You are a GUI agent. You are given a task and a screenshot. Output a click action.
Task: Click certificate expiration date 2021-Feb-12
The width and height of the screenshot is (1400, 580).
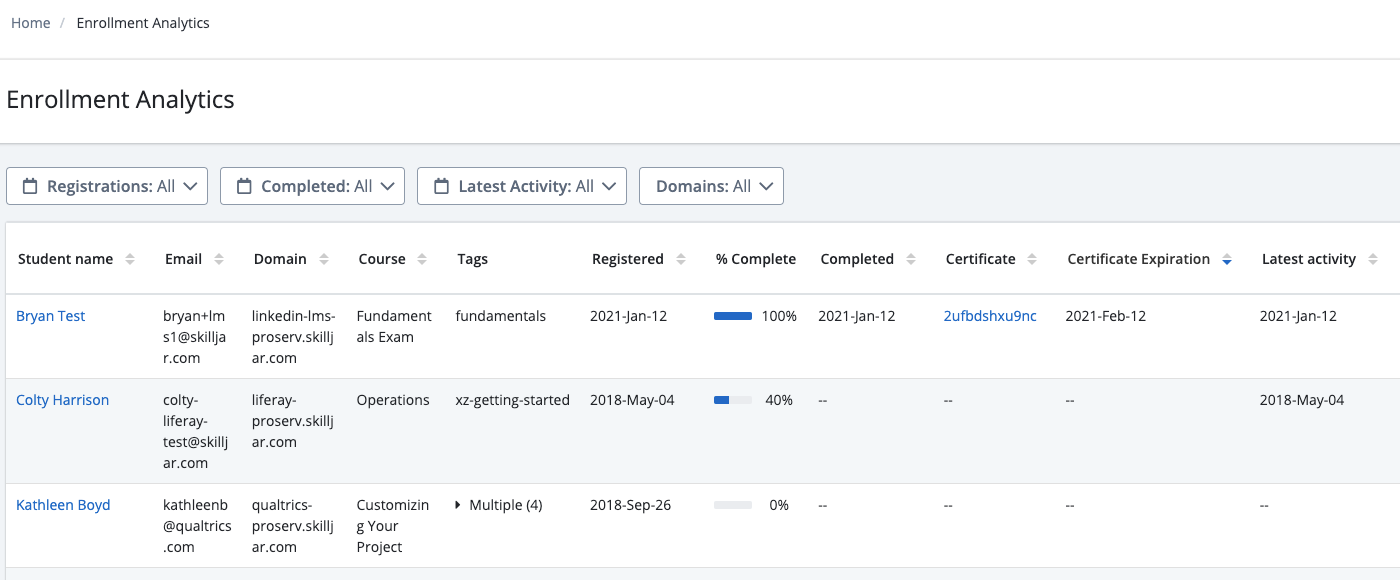(x=1106, y=316)
